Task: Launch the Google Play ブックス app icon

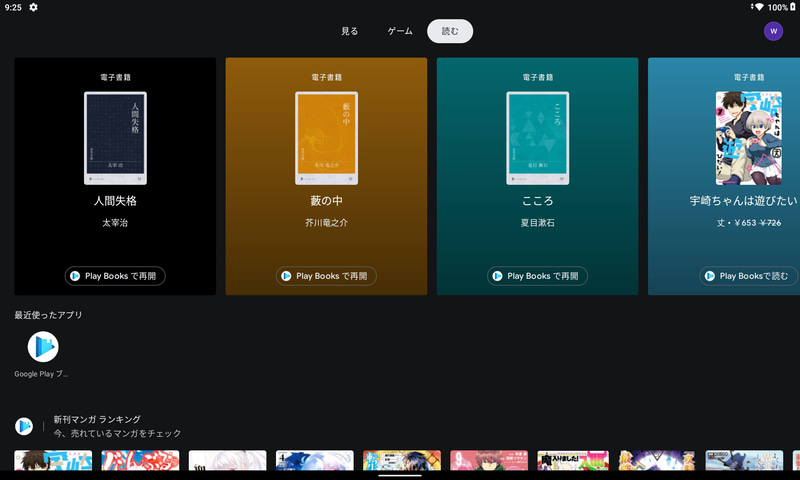Action: (43, 347)
